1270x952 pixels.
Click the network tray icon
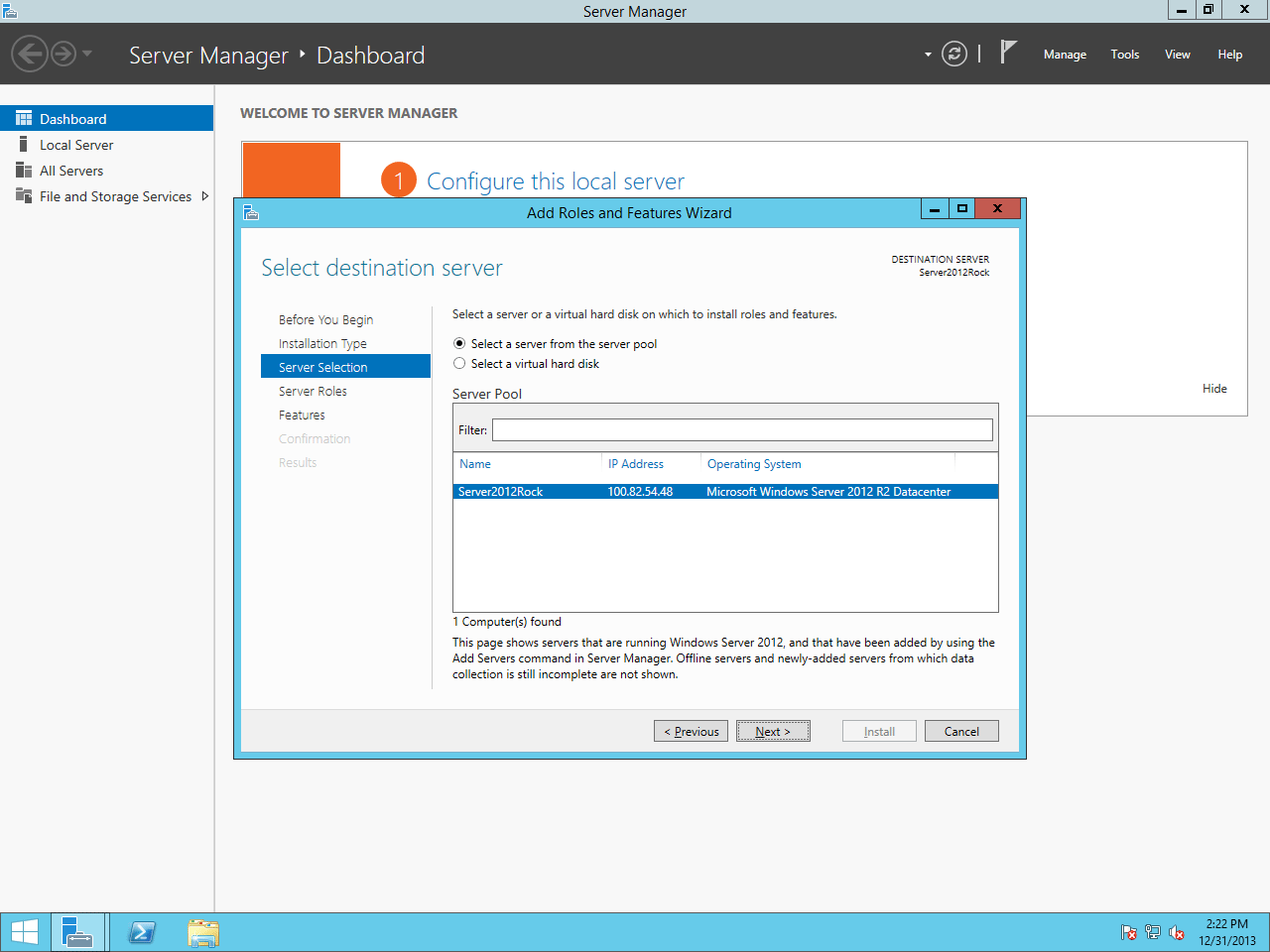pyautogui.click(x=1153, y=932)
